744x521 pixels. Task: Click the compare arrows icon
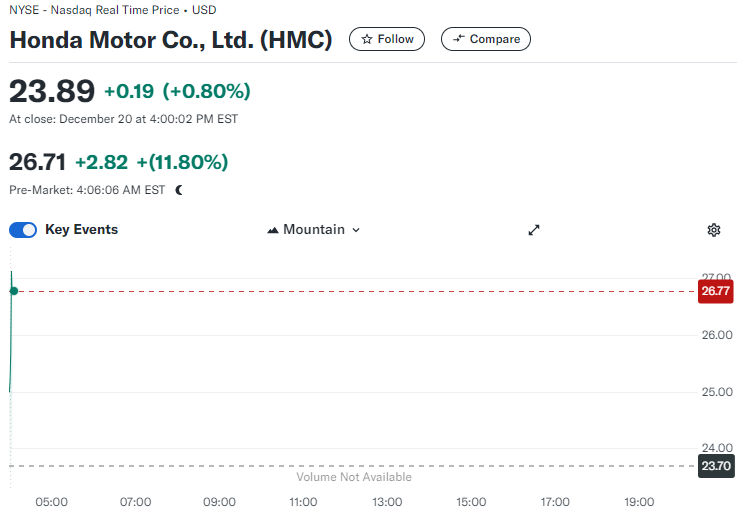click(x=458, y=39)
